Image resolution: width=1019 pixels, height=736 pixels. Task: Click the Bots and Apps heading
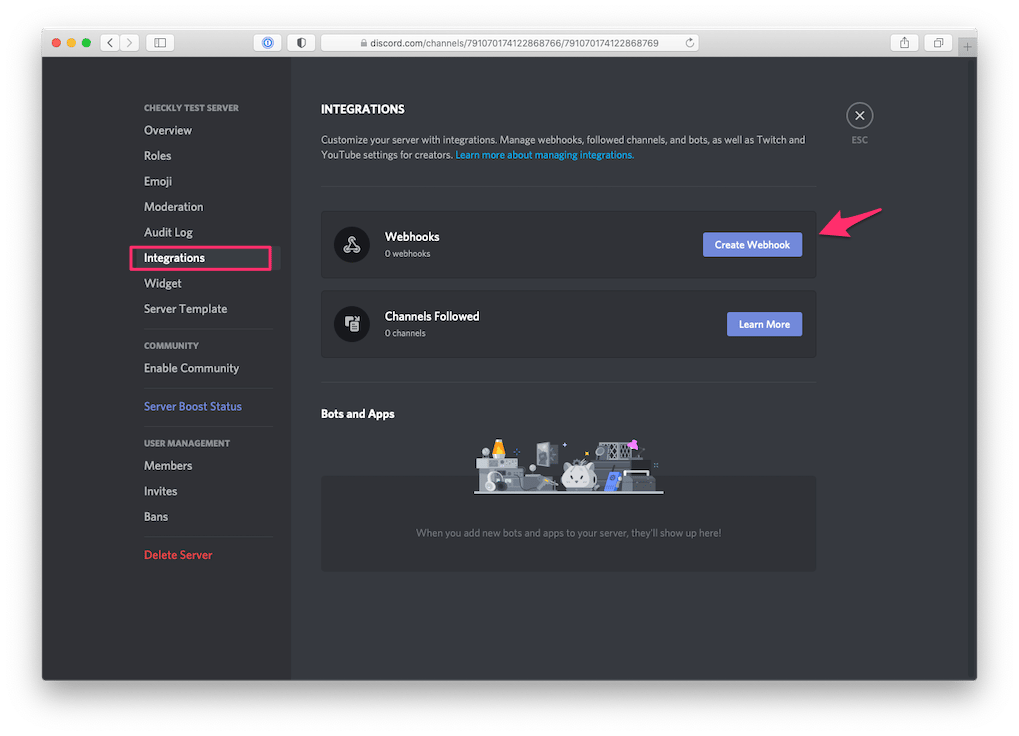click(357, 414)
